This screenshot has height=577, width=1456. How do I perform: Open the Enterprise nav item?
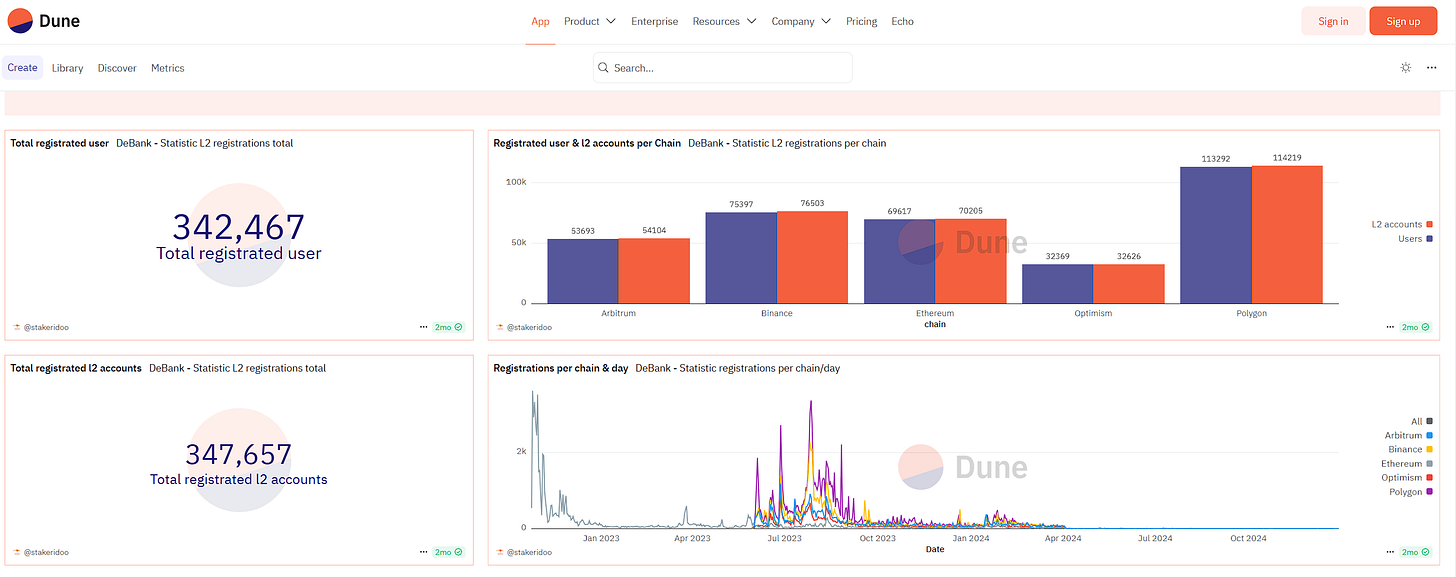point(654,21)
